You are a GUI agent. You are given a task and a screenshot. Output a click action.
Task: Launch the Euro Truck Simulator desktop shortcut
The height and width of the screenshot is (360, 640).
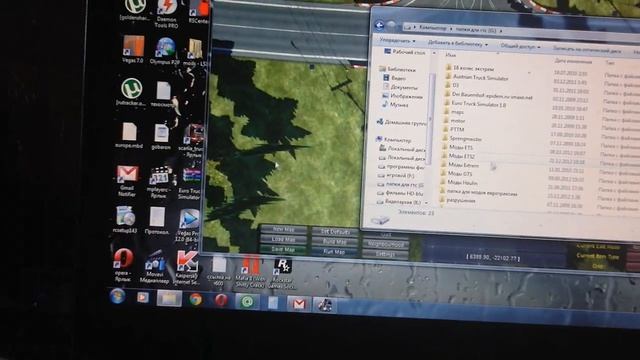point(189,183)
